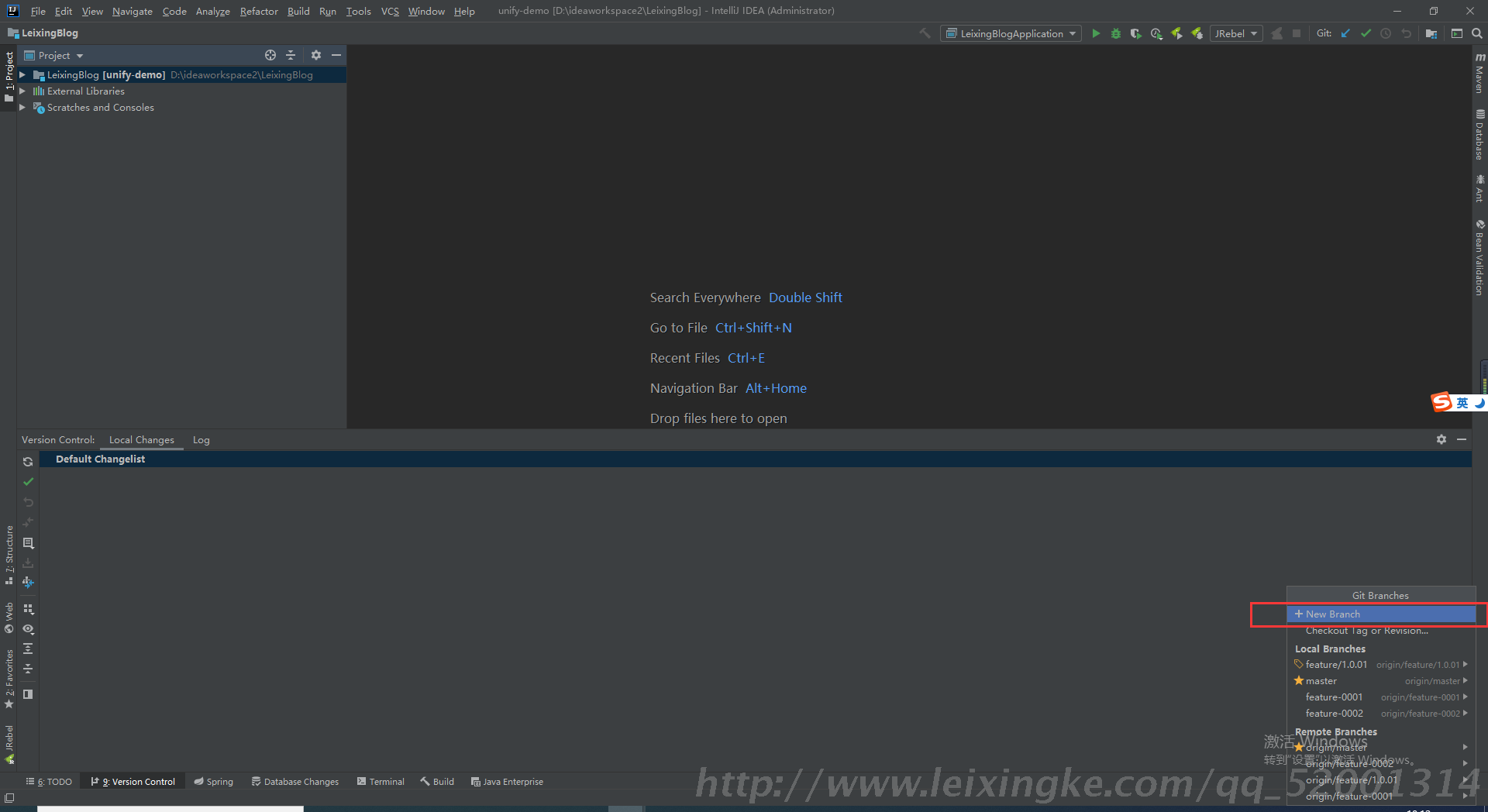Open the LeixingBlogApplication run configuration dropdown
This screenshot has height=812, width=1488.
tap(1011, 33)
